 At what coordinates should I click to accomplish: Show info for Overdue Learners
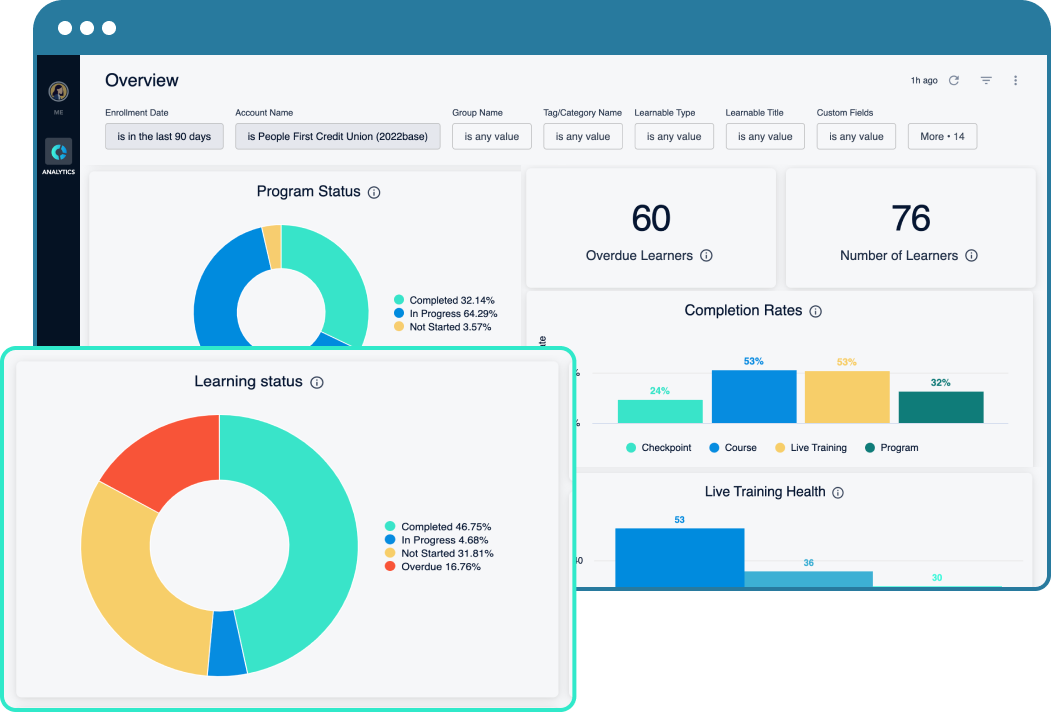(x=706, y=255)
